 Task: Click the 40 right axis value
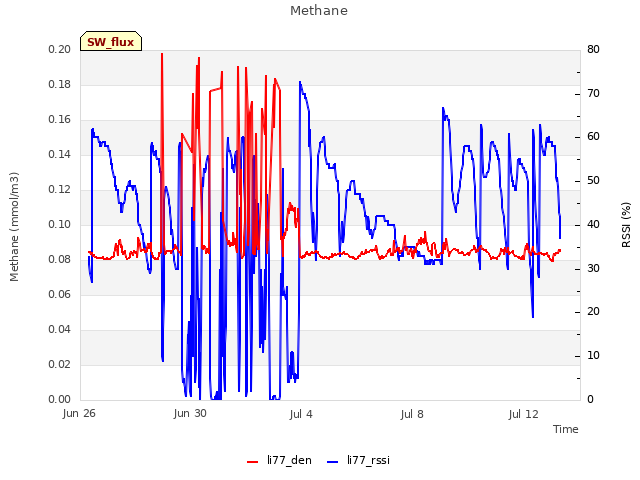pyautogui.click(x=593, y=224)
